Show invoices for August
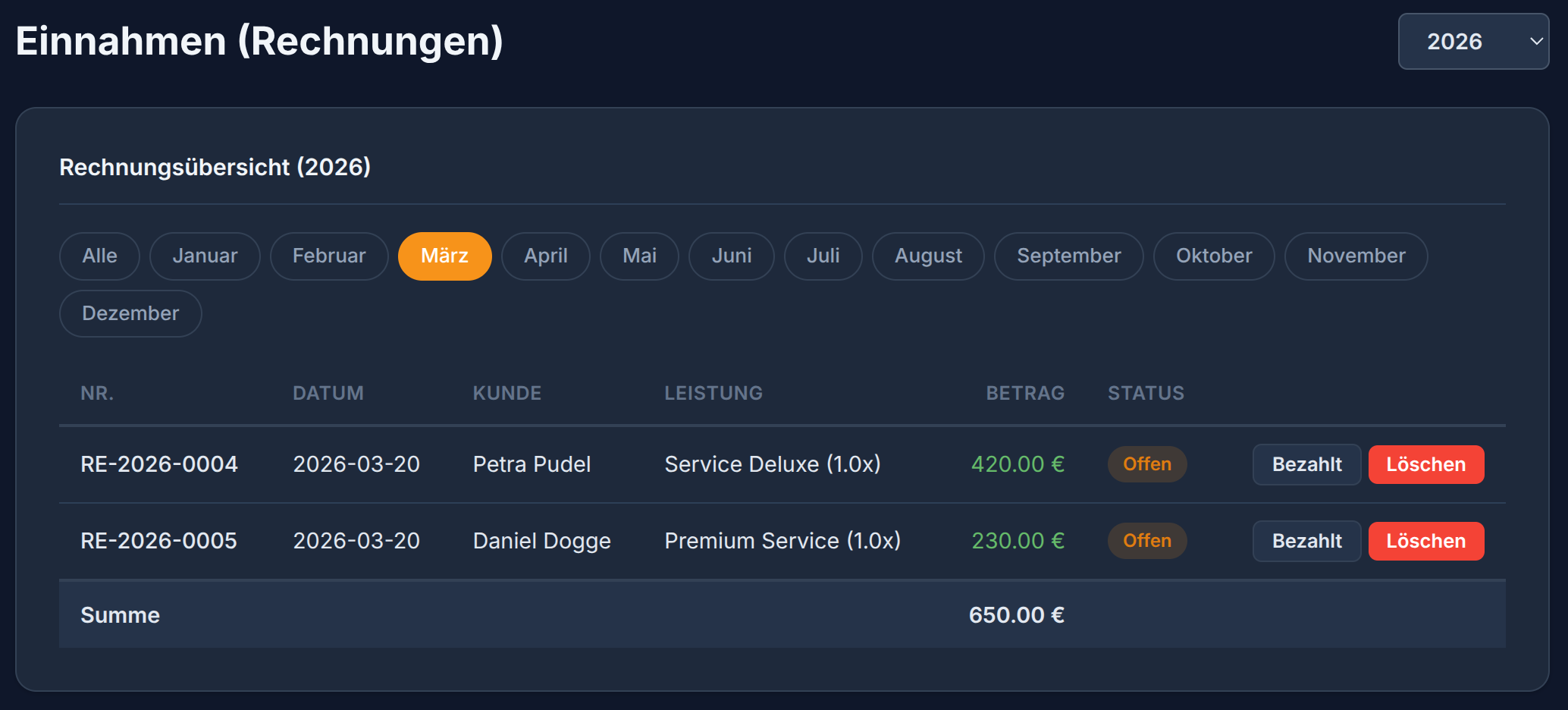 point(928,256)
